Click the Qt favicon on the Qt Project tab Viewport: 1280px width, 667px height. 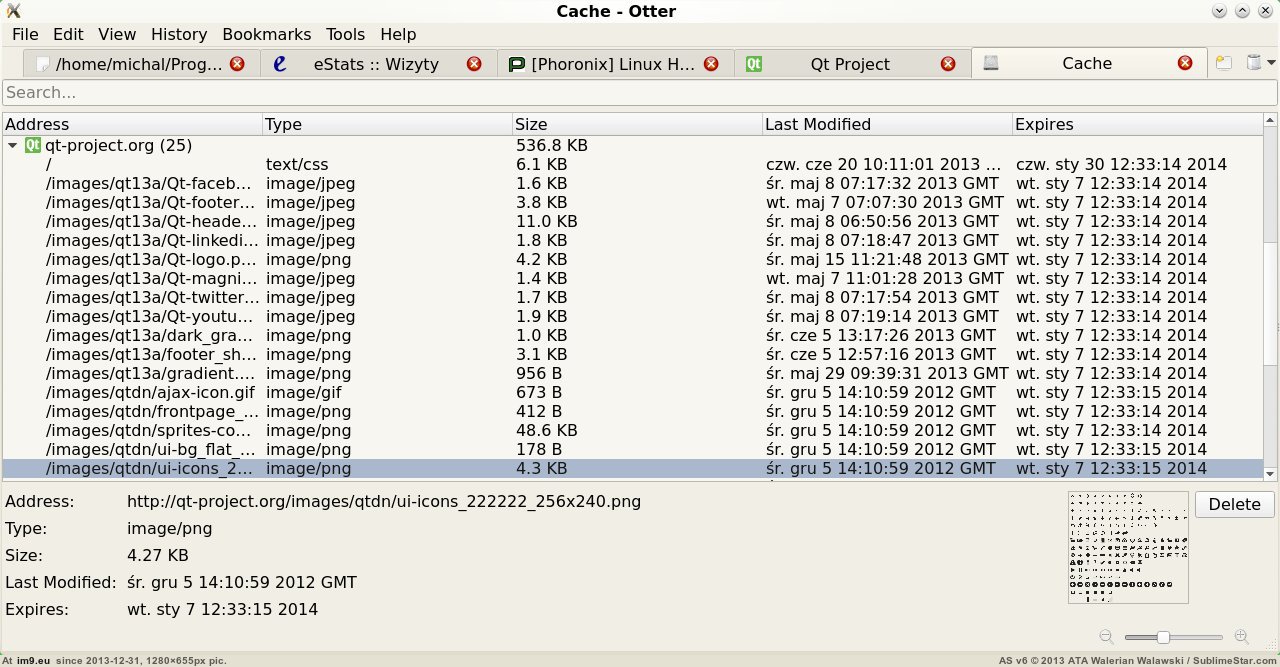click(x=754, y=64)
